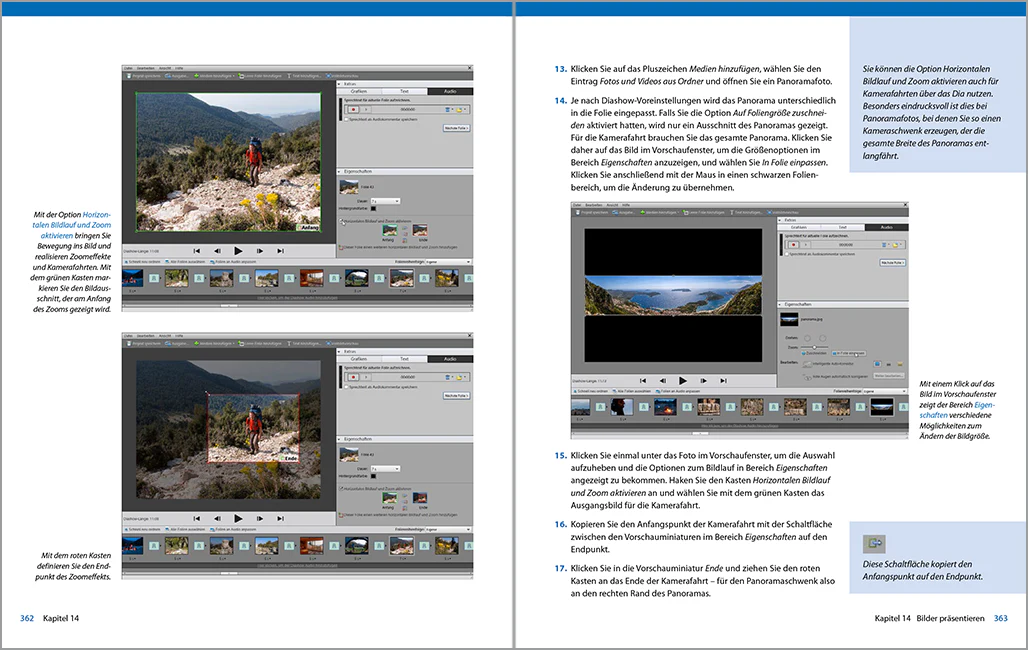
Task: Click Folien an Audio anpassen in bottom-left screenshot
Action: [233, 529]
